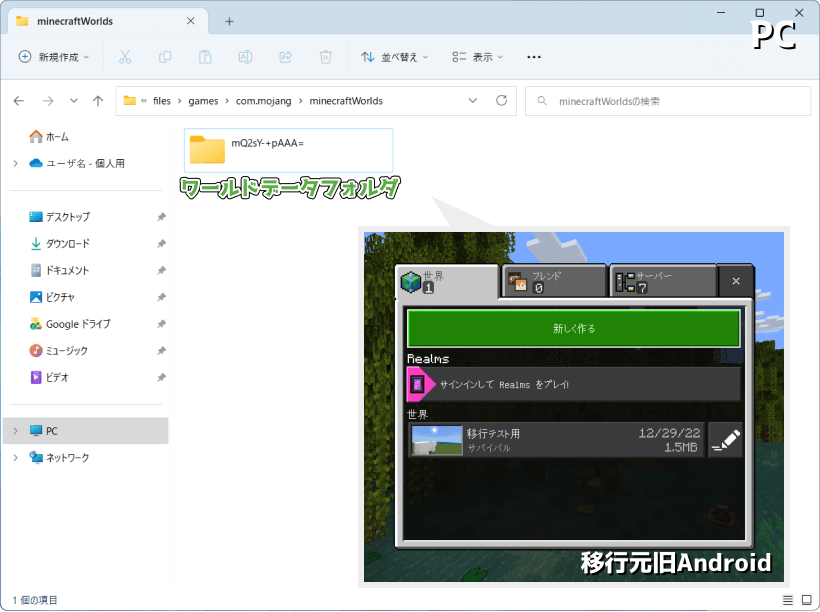Go back with the left arrow
The width and height of the screenshot is (820, 612).
19,101
